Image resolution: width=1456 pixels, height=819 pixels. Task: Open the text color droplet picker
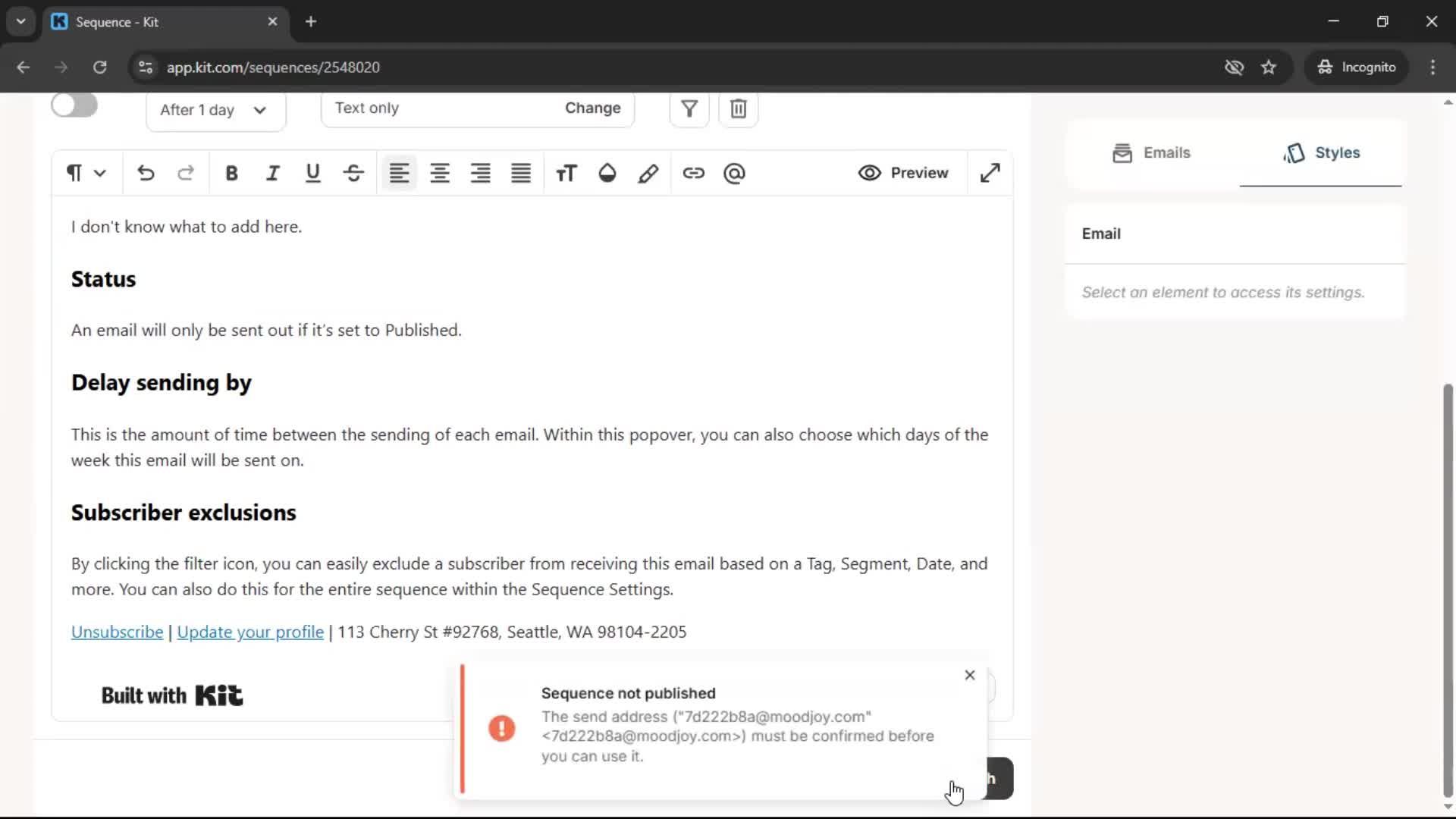click(607, 173)
